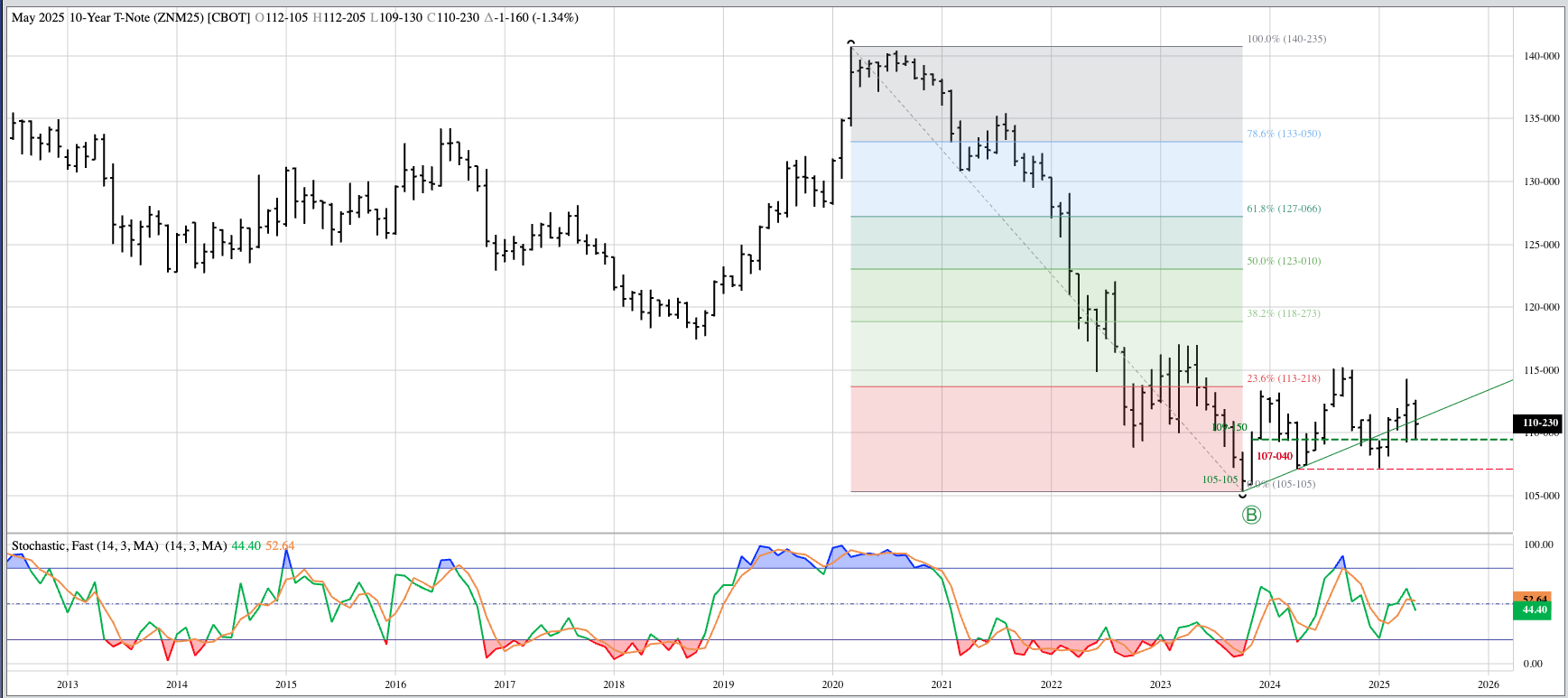Click the green circled B marker
Screen dimensions: 1568x698
tap(1251, 515)
